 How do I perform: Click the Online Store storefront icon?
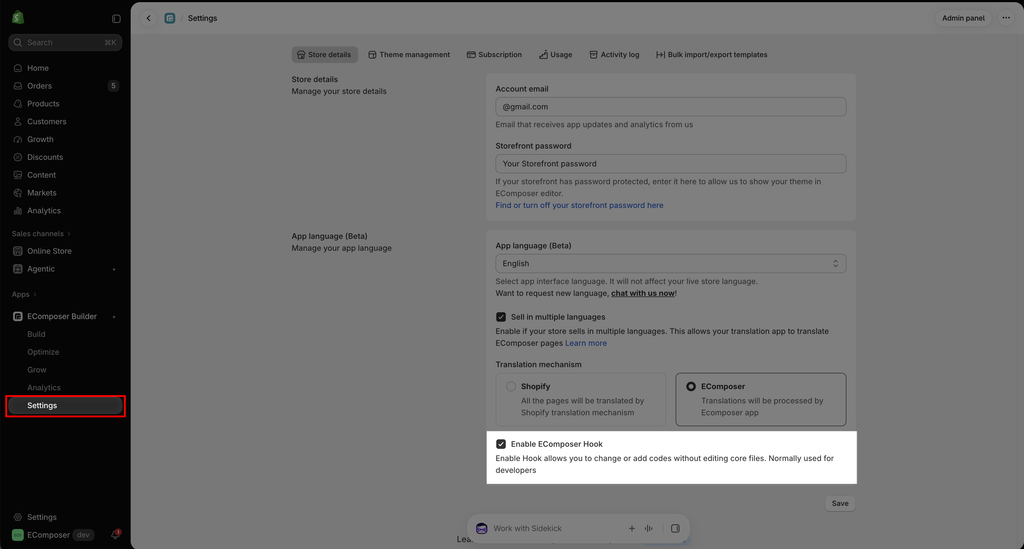(18, 251)
